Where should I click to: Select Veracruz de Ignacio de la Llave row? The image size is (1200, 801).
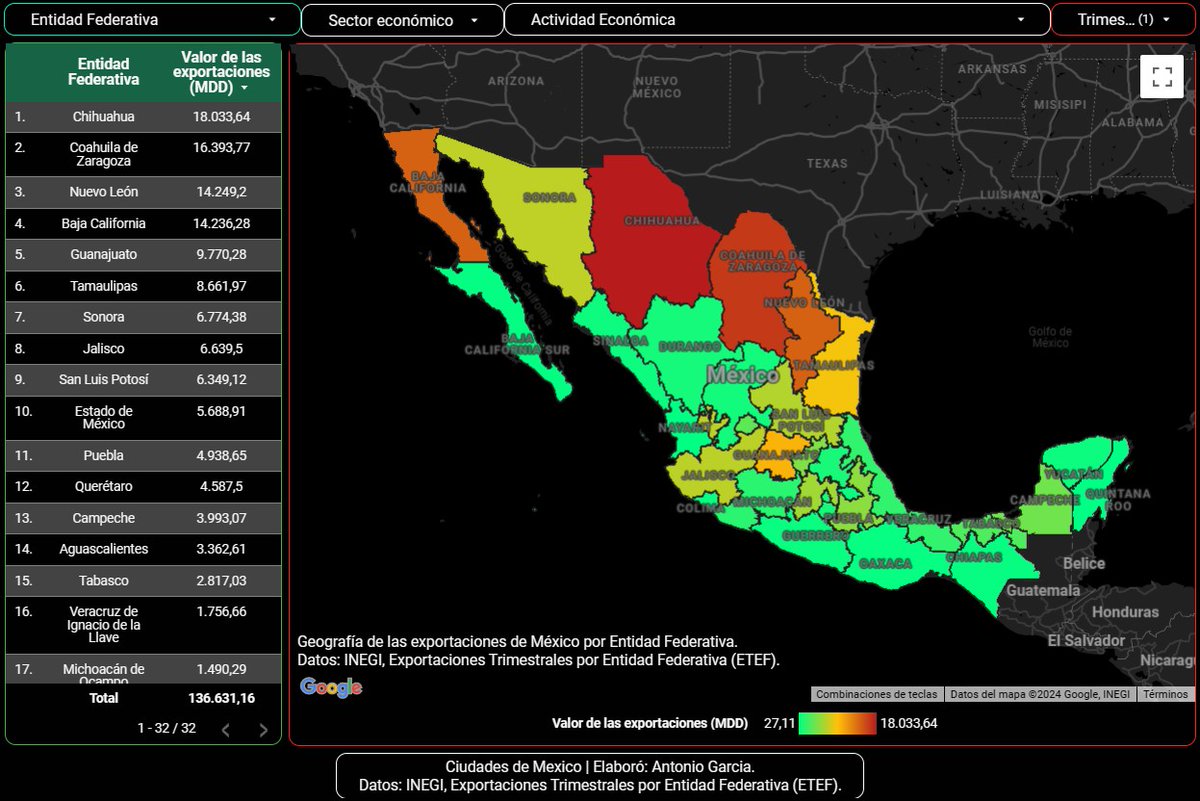[x=144, y=625]
